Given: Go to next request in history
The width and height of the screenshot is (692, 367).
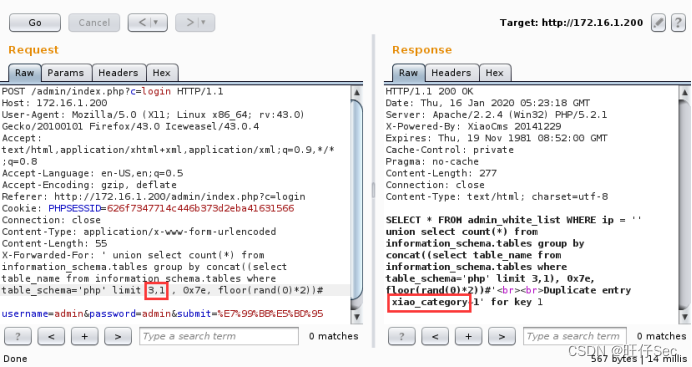Looking at the screenshot, I should (x=195, y=22).
